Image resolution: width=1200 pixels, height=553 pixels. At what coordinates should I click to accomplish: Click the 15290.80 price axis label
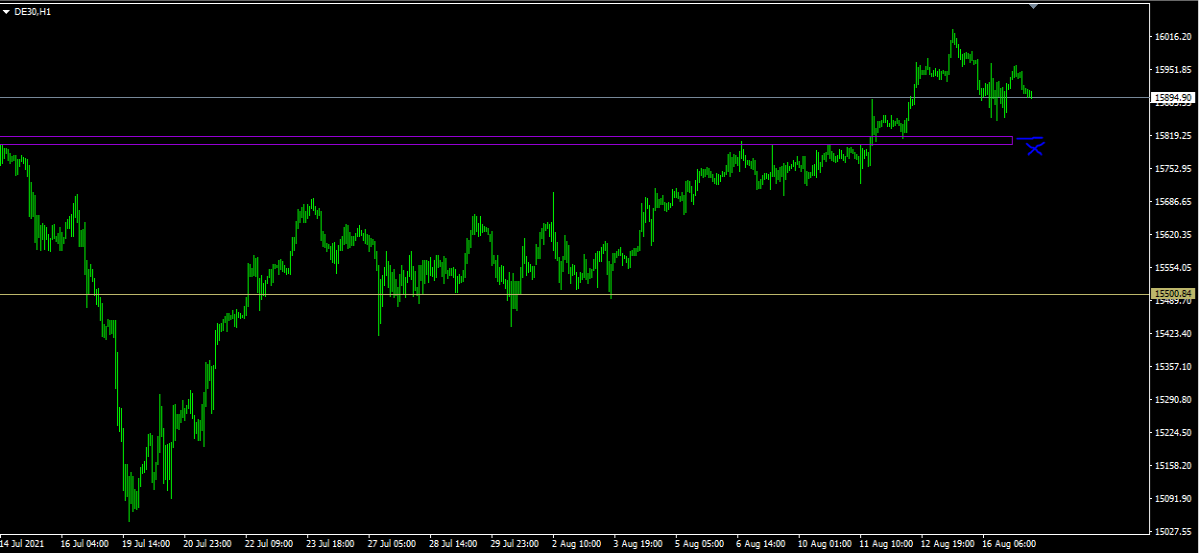1173,400
